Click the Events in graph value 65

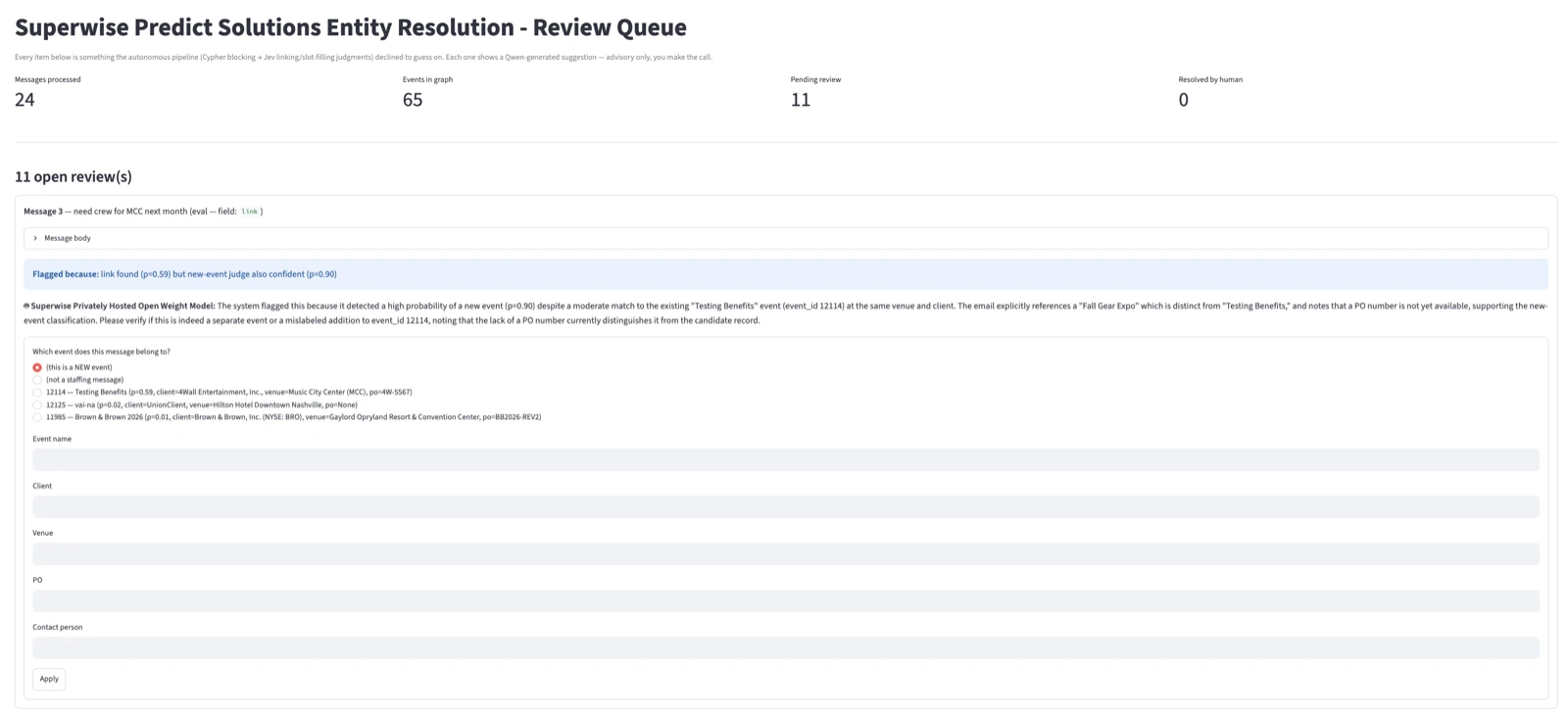point(413,99)
